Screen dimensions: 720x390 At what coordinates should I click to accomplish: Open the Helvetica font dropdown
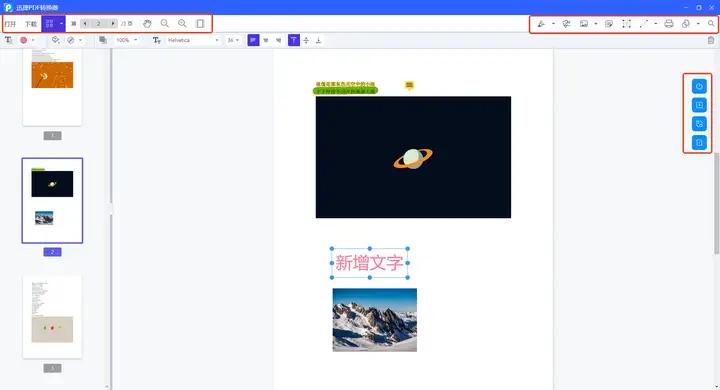pos(193,40)
